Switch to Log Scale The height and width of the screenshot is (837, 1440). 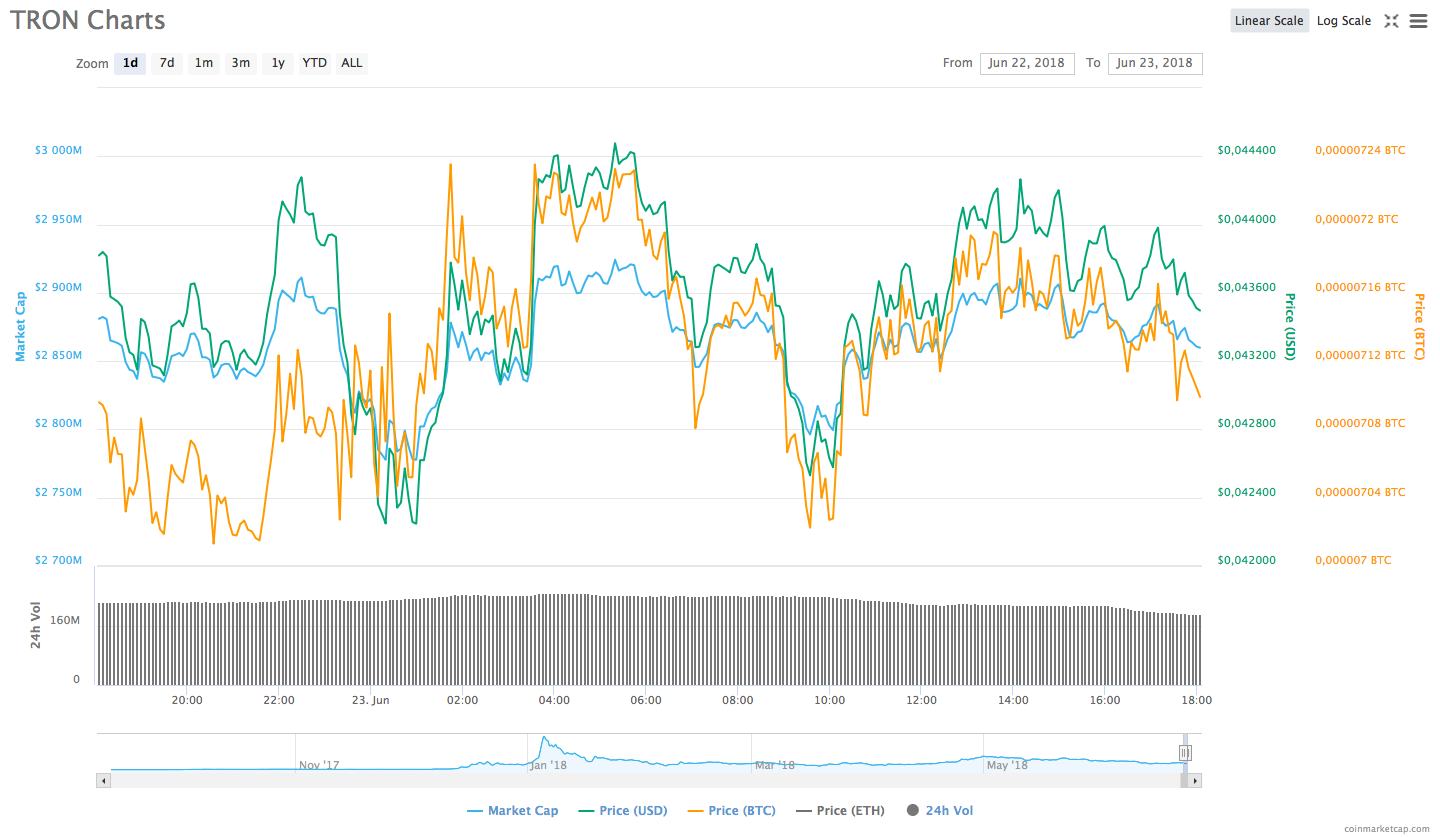pyautogui.click(x=1344, y=21)
